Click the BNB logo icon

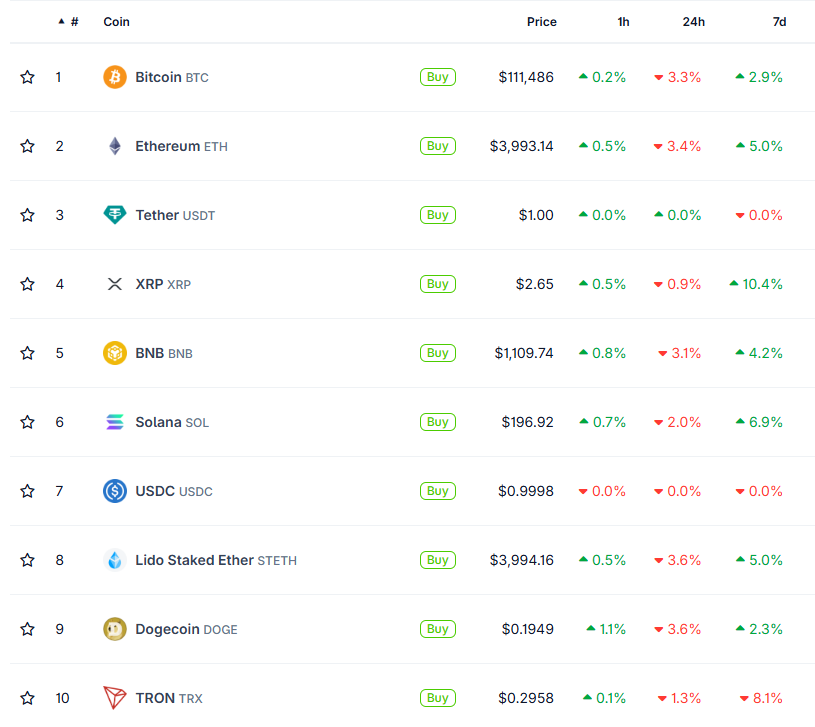[x=115, y=353]
